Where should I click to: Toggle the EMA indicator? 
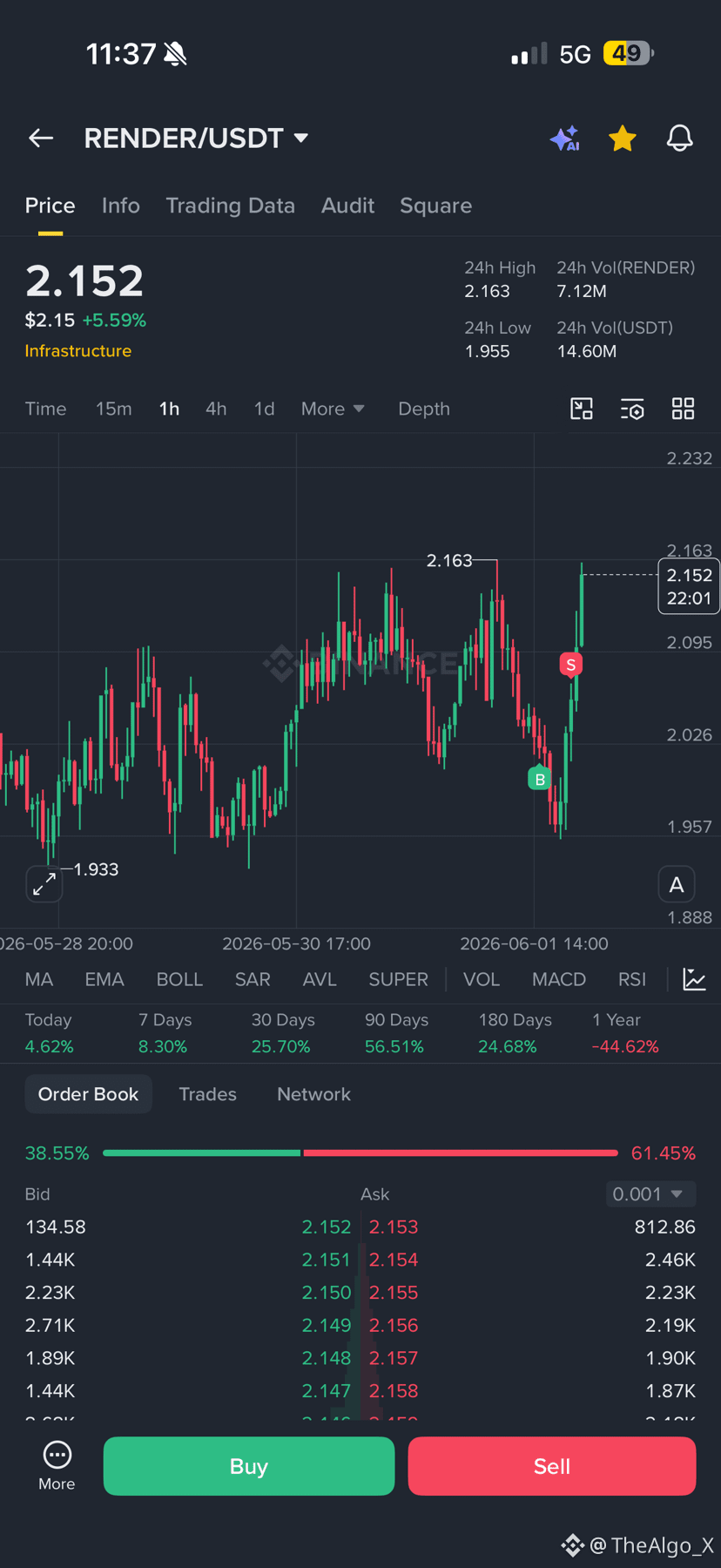coord(104,979)
